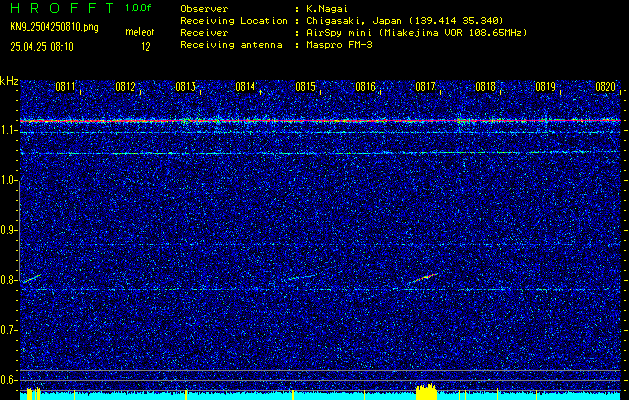
Task: Click the filename KN9_2504250810.png
Action: 54,27
